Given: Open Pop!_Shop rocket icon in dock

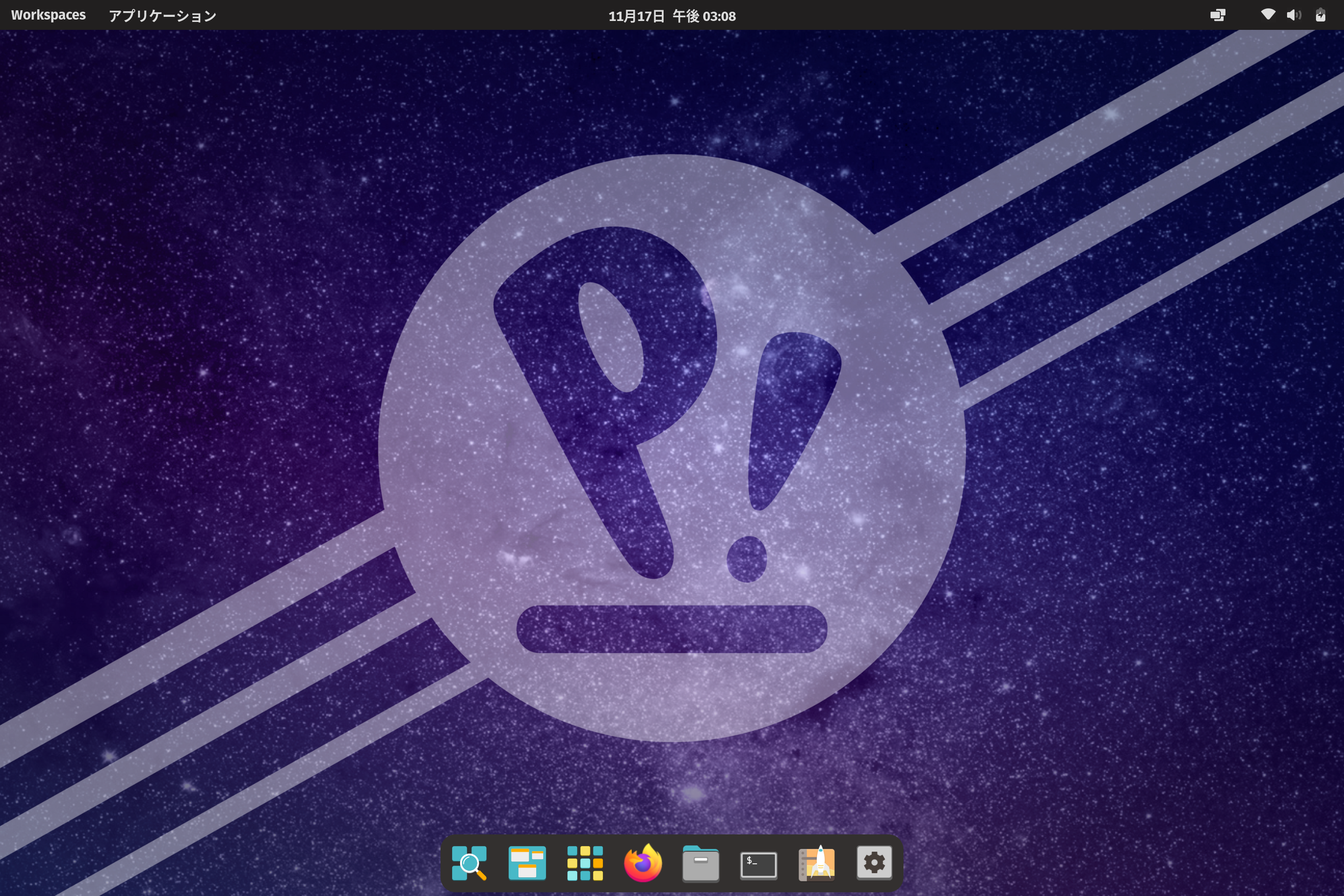Looking at the screenshot, I should 817,863.
